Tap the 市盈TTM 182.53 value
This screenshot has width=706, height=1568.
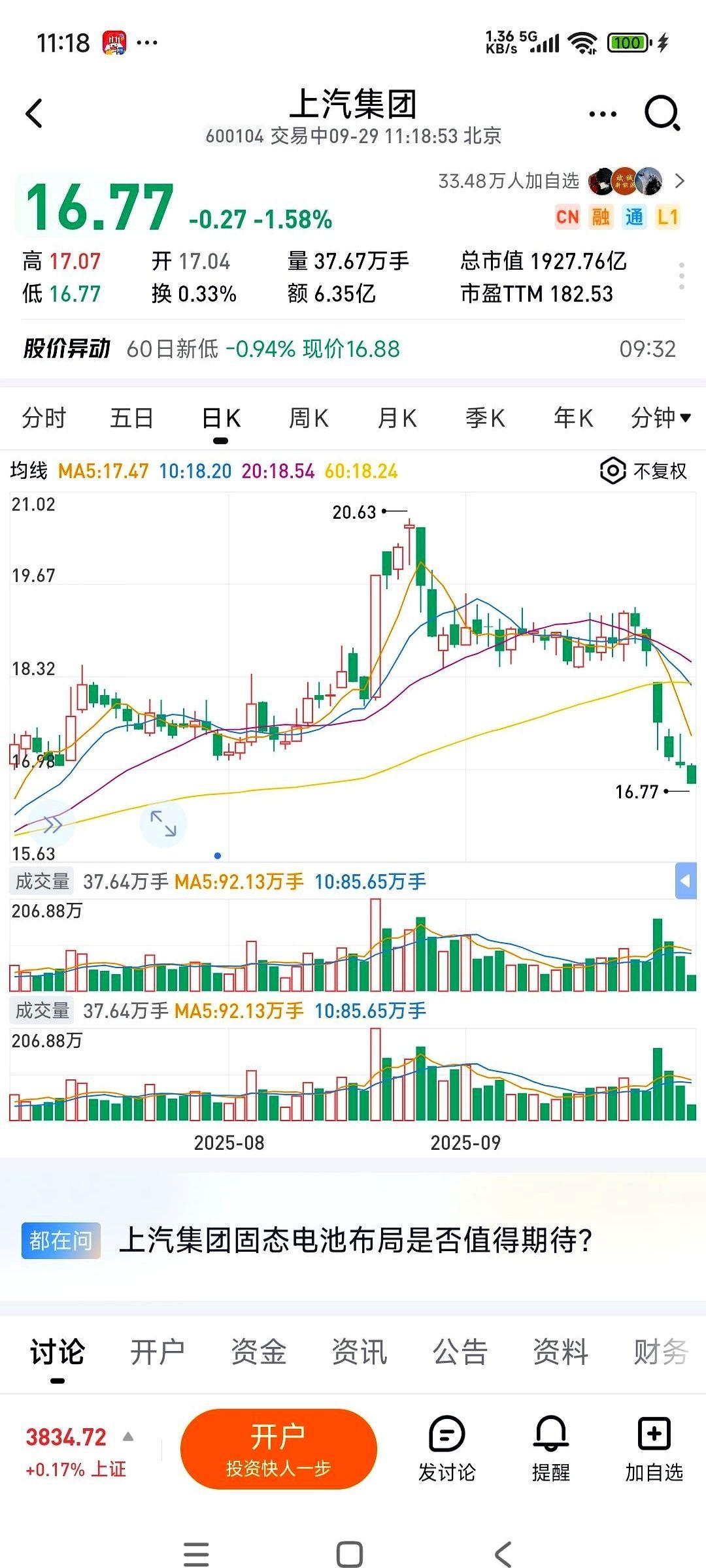pyautogui.click(x=537, y=294)
